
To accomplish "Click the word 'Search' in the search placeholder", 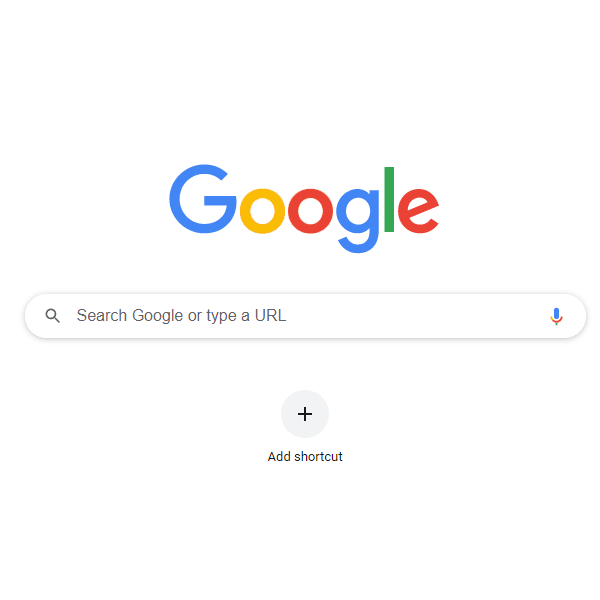I will point(102,316).
